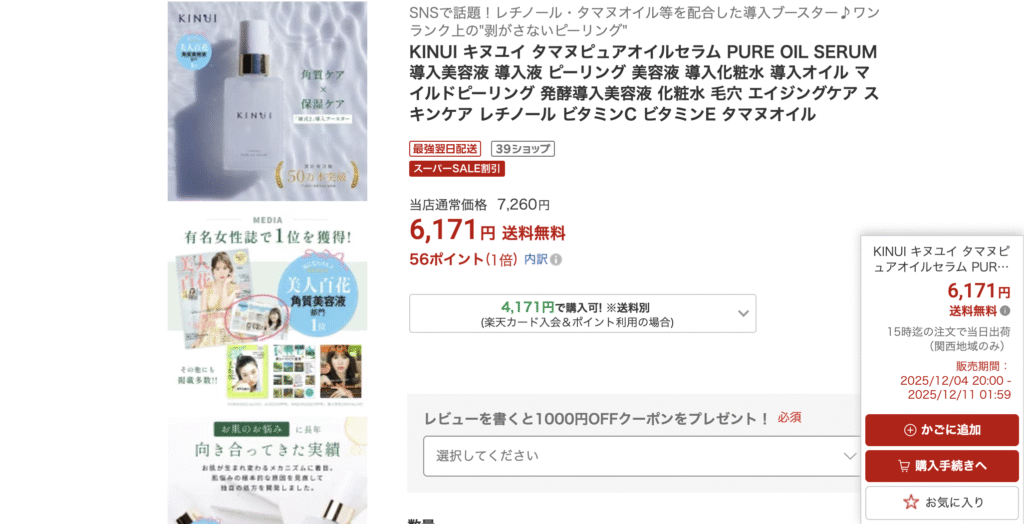Open the 有名女性誌で1位を獲得 media image
Screen dimensions: 1024x524
click(x=267, y=306)
